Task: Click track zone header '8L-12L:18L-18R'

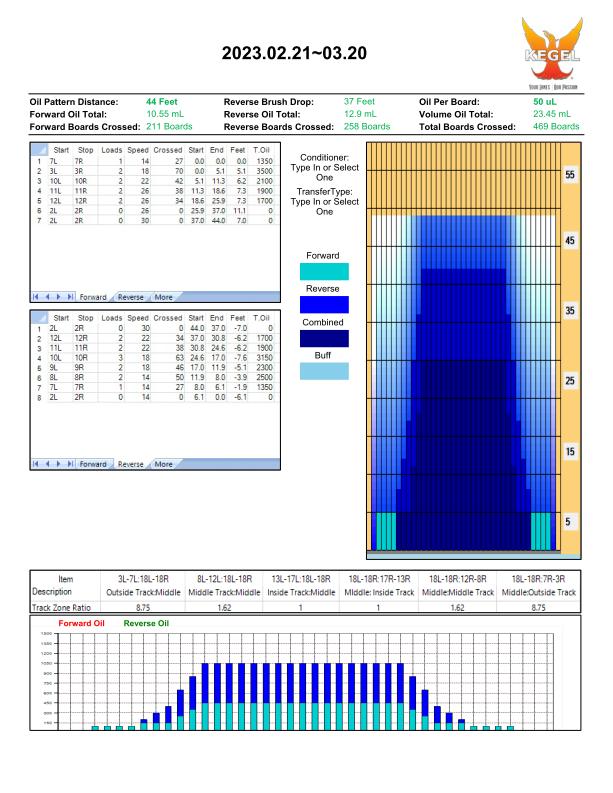Action: (224, 579)
